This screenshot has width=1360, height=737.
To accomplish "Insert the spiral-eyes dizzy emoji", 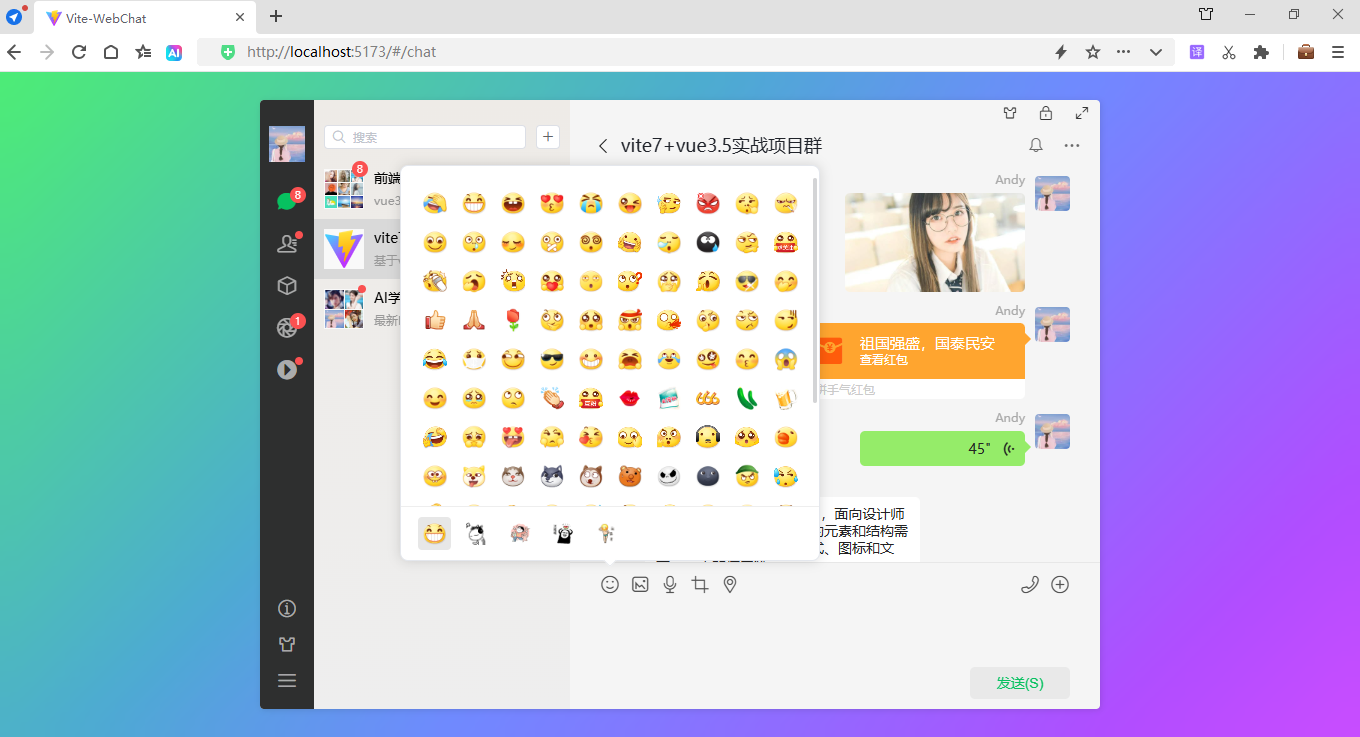I will (x=590, y=243).
